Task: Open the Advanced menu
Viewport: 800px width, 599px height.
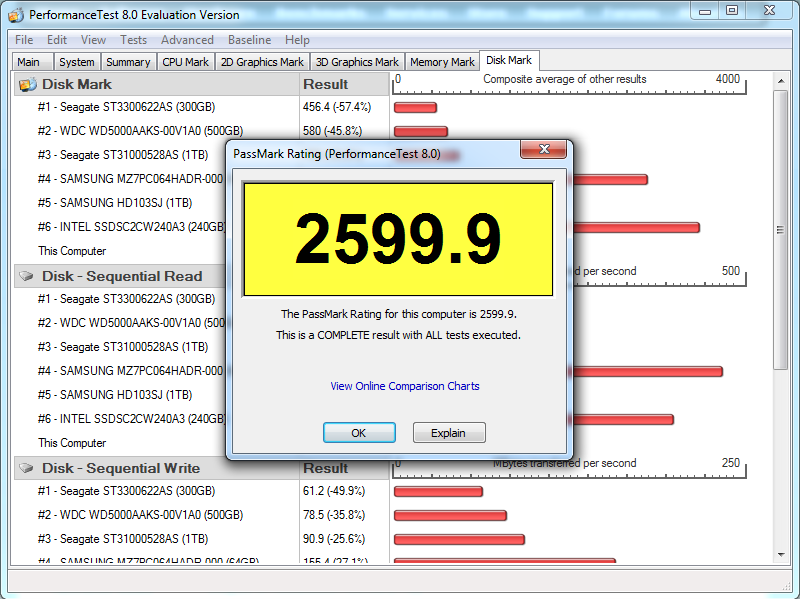Action: (187, 40)
